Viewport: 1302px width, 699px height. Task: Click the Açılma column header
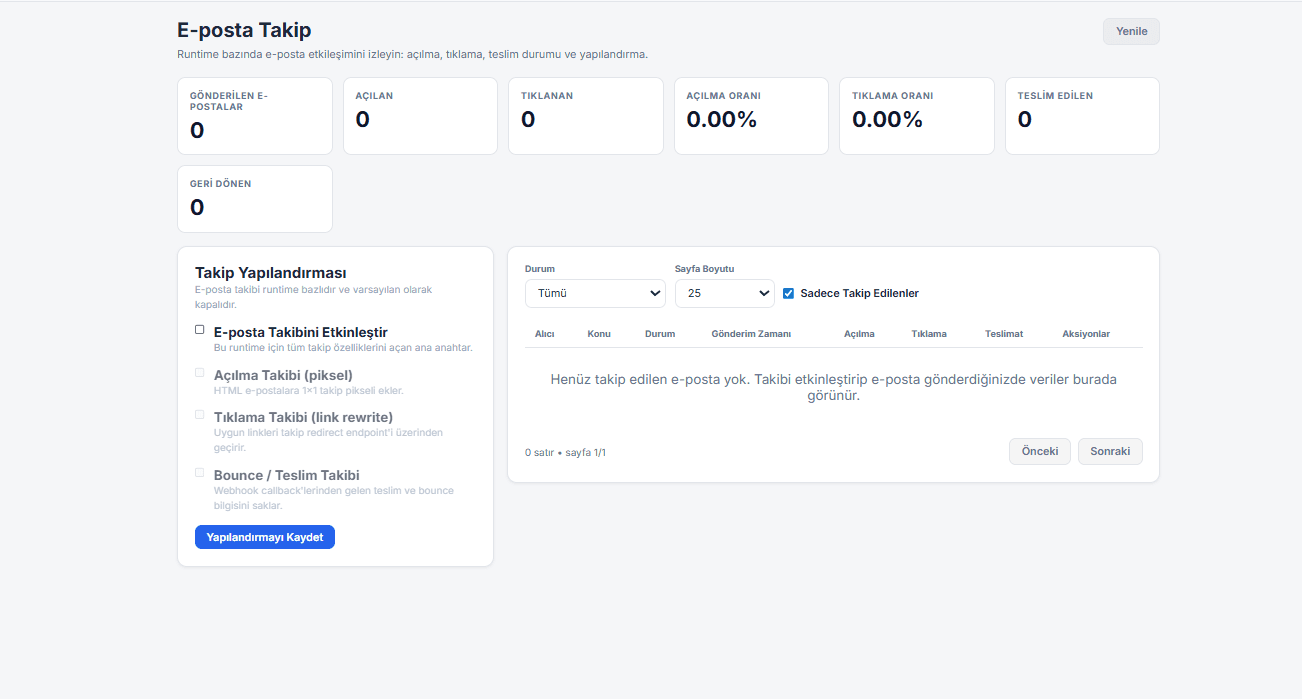tap(859, 334)
